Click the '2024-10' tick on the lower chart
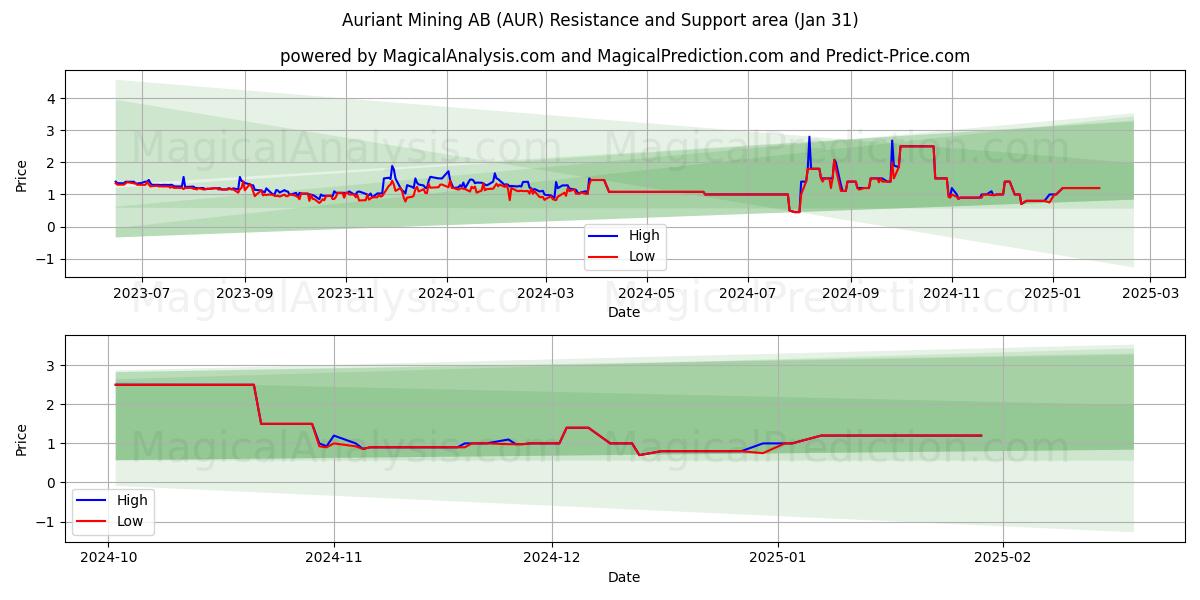The height and width of the screenshot is (600, 1200). point(108,558)
